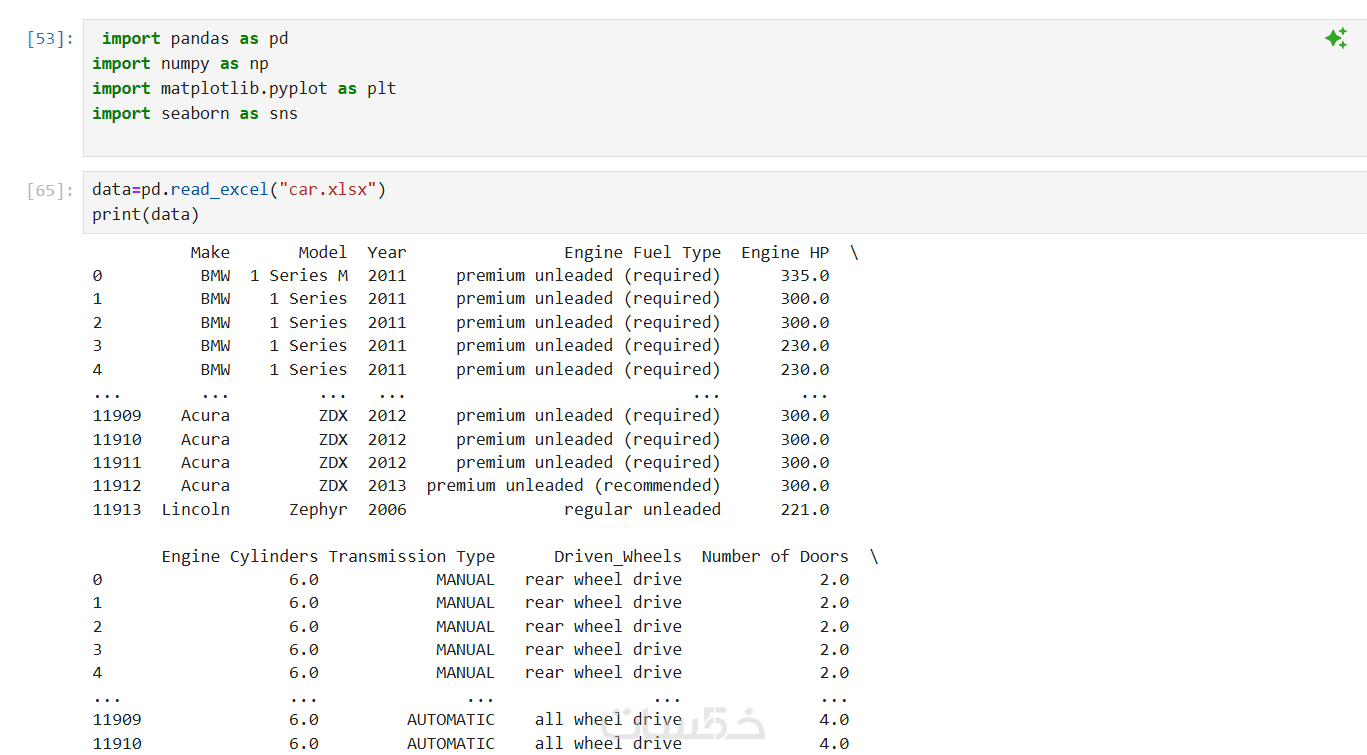Click the Transmission Type column header

pyautogui.click(x=412, y=557)
